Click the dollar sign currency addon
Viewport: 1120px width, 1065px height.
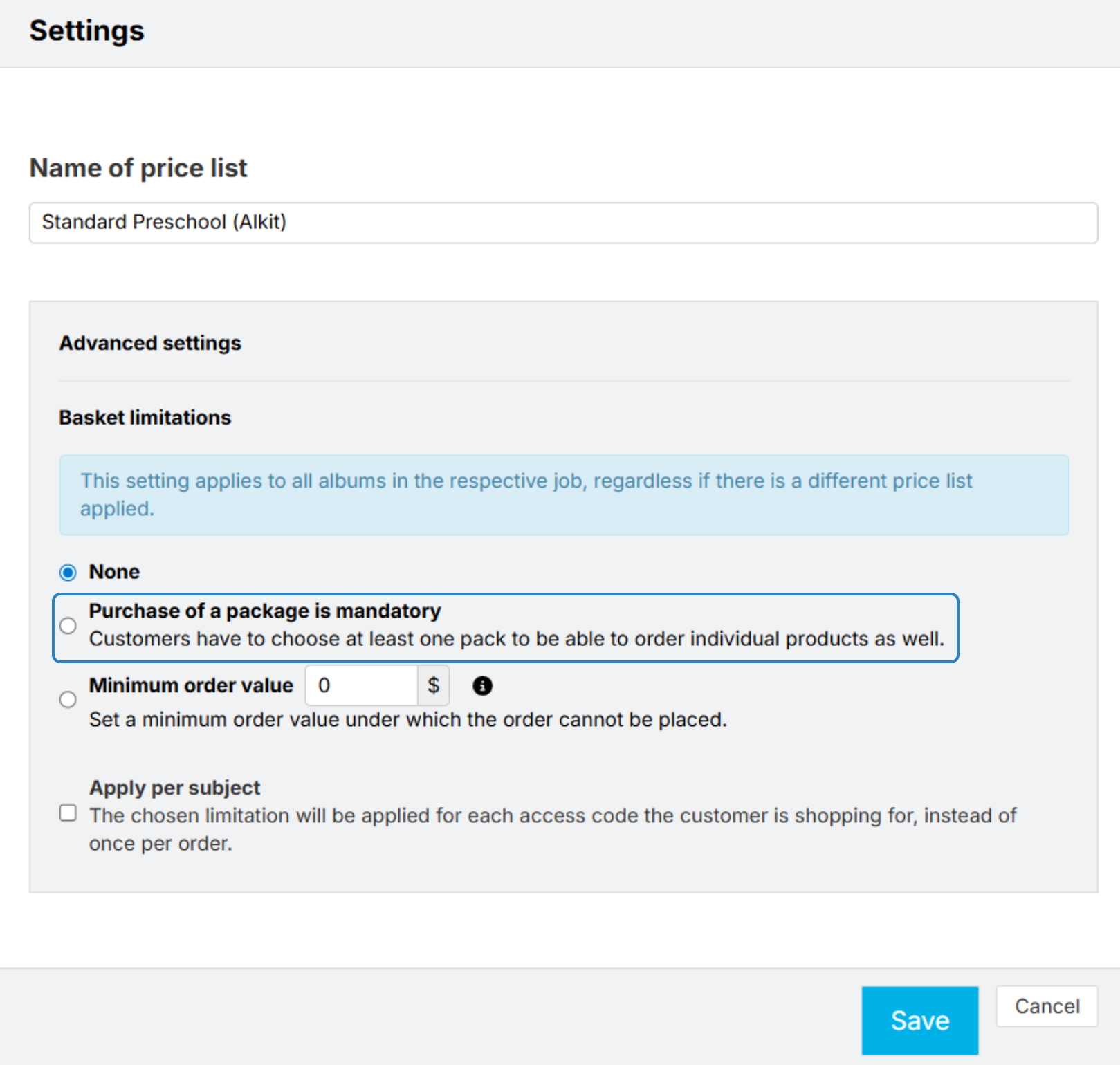point(433,685)
